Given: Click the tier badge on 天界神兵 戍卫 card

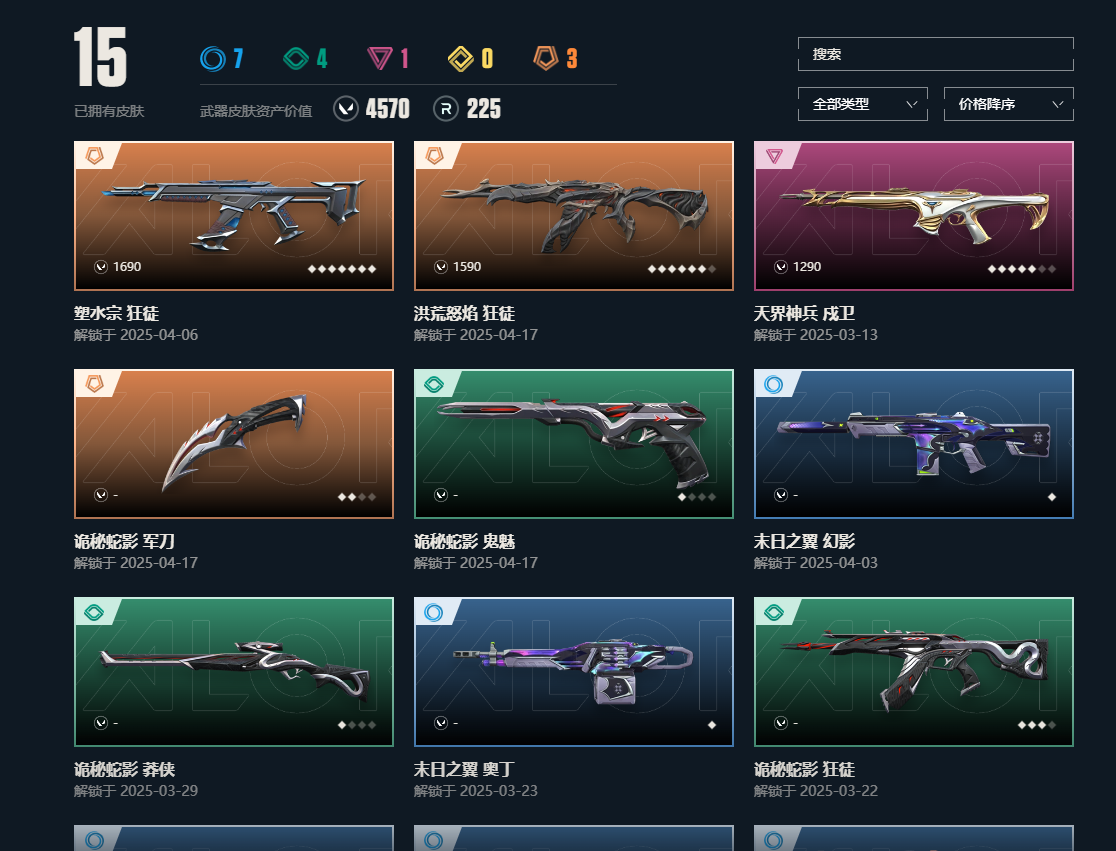Looking at the screenshot, I should 774,155.
